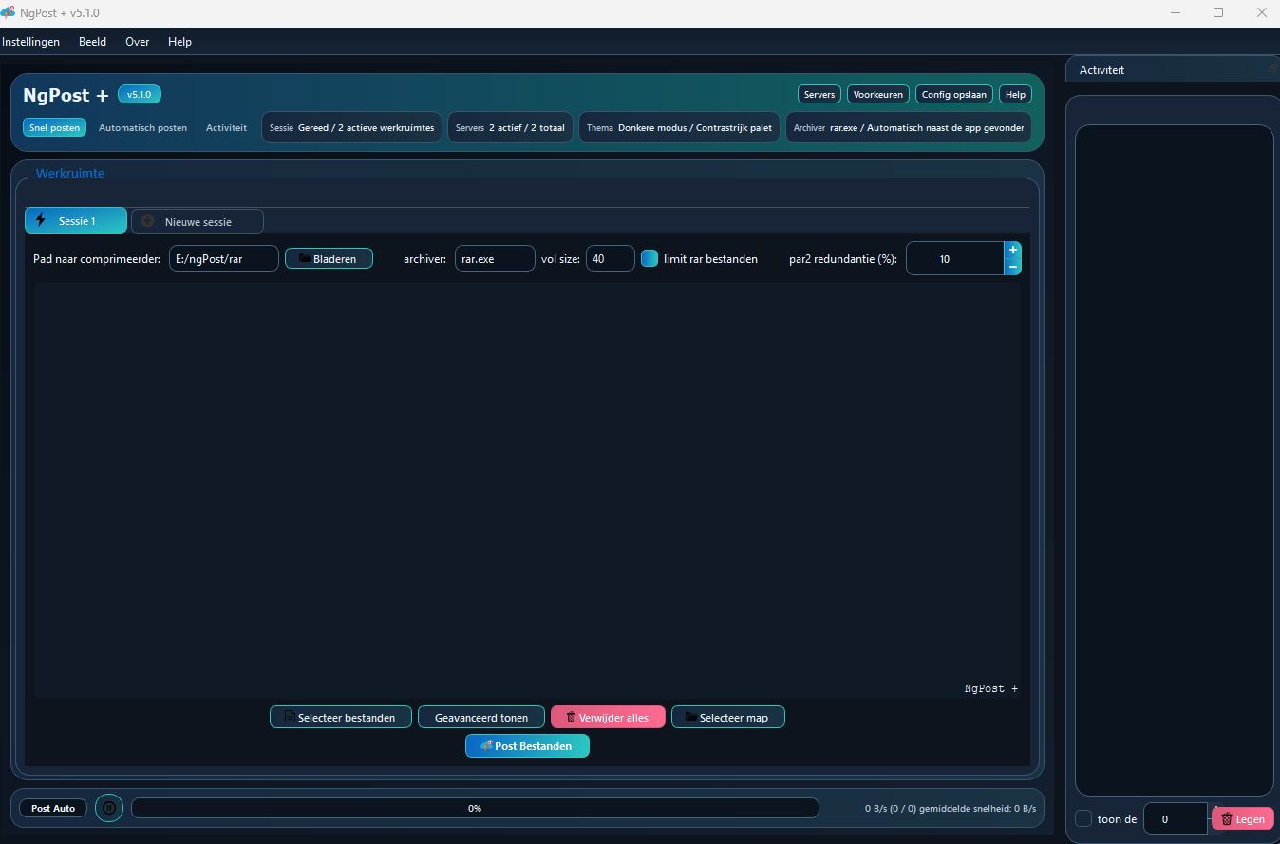
Task: Click the posting progress bar at 0%
Action: coord(474,808)
